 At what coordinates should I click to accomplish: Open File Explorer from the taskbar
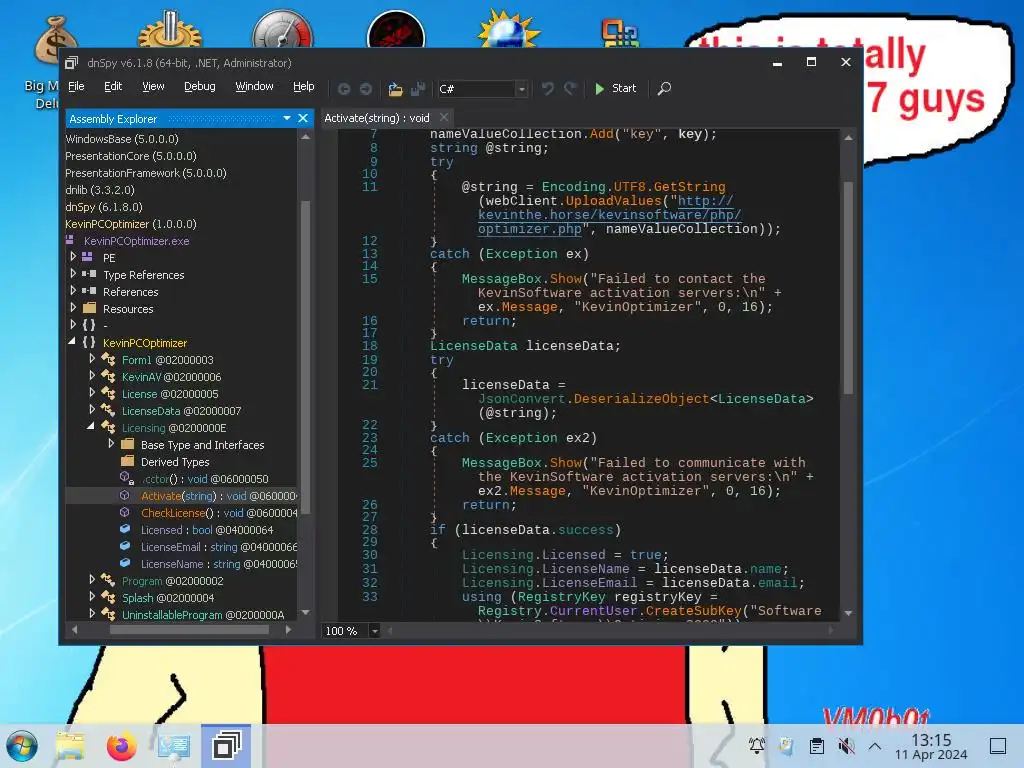coord(70,746)
